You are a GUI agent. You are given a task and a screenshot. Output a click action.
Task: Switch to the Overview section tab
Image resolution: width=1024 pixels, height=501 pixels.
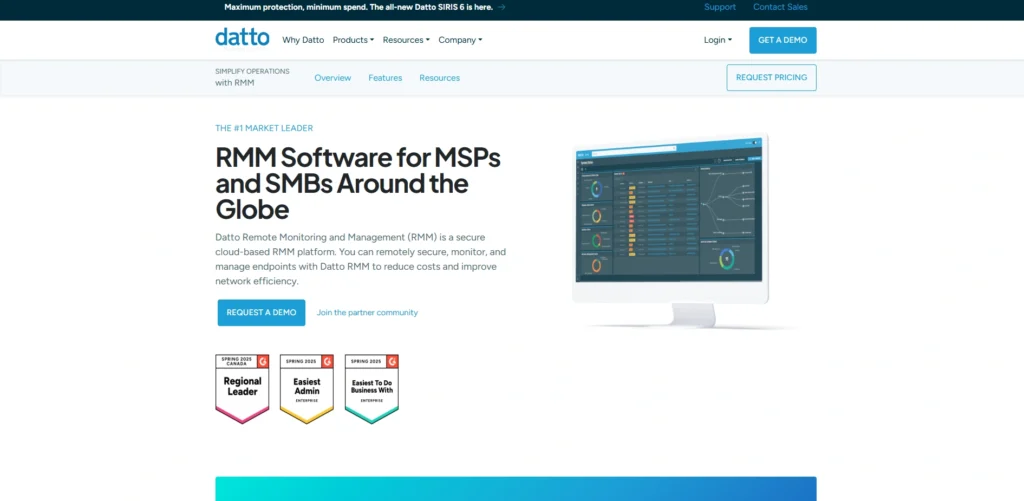pyautogui.click(x=332, y=78)
